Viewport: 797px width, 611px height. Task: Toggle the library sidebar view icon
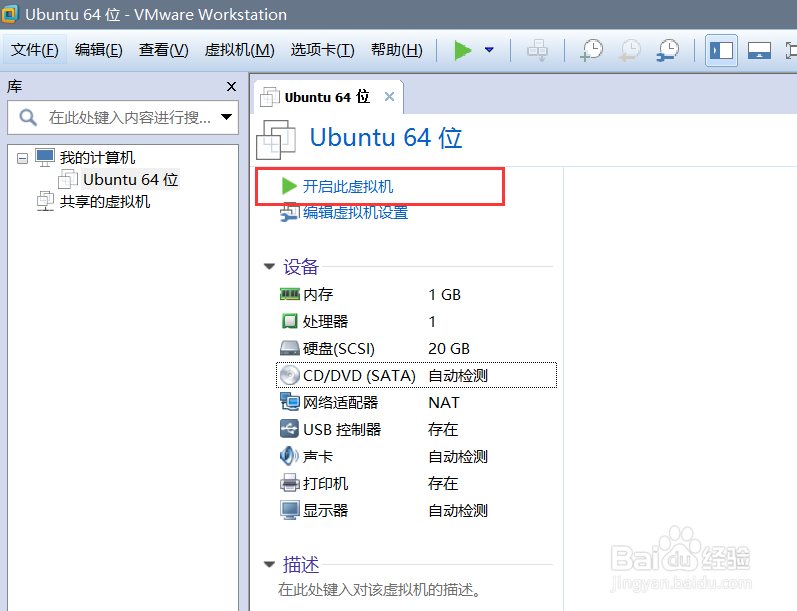coord(721,50)
